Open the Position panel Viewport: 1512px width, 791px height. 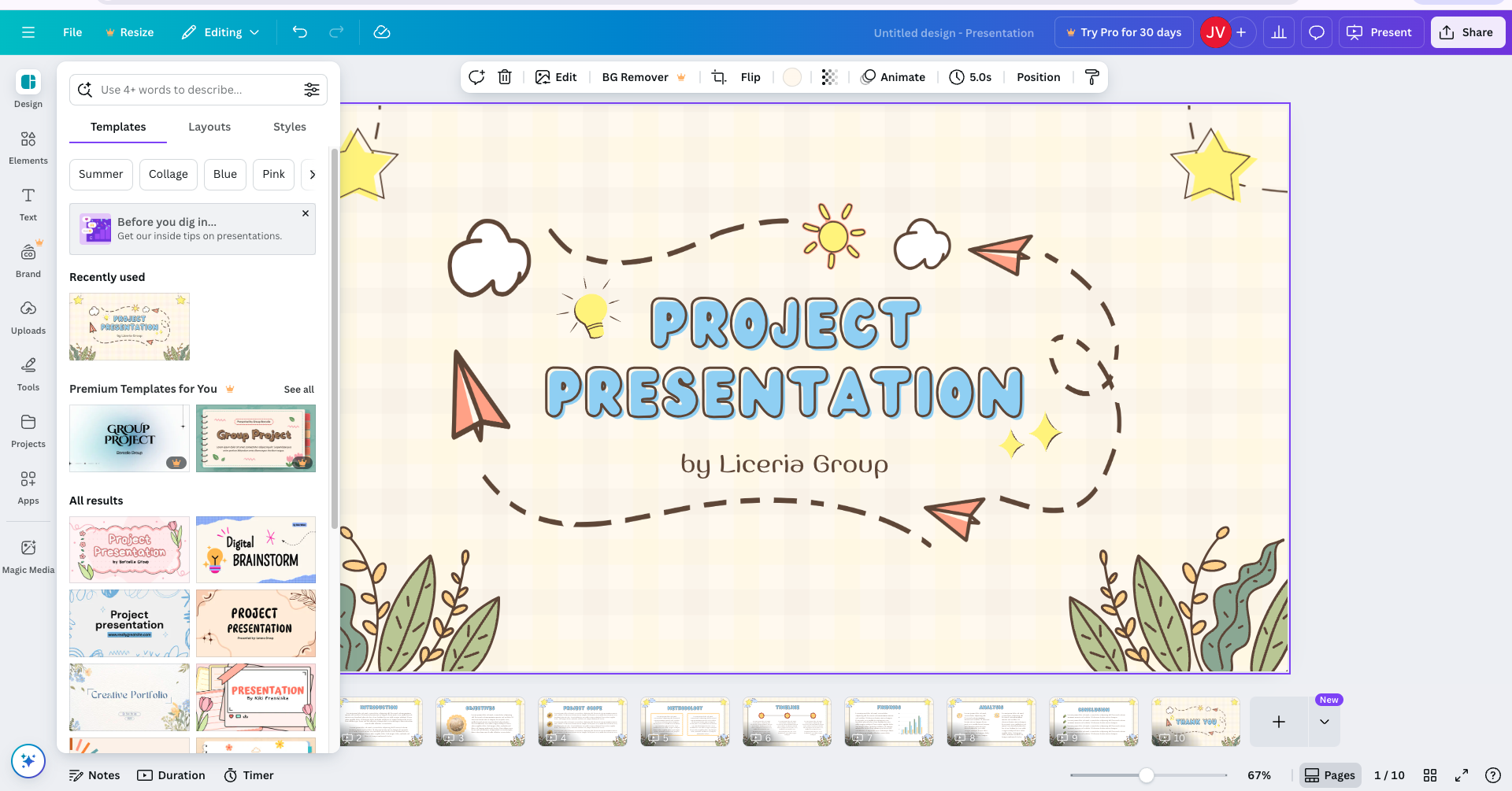point(1038,77)
